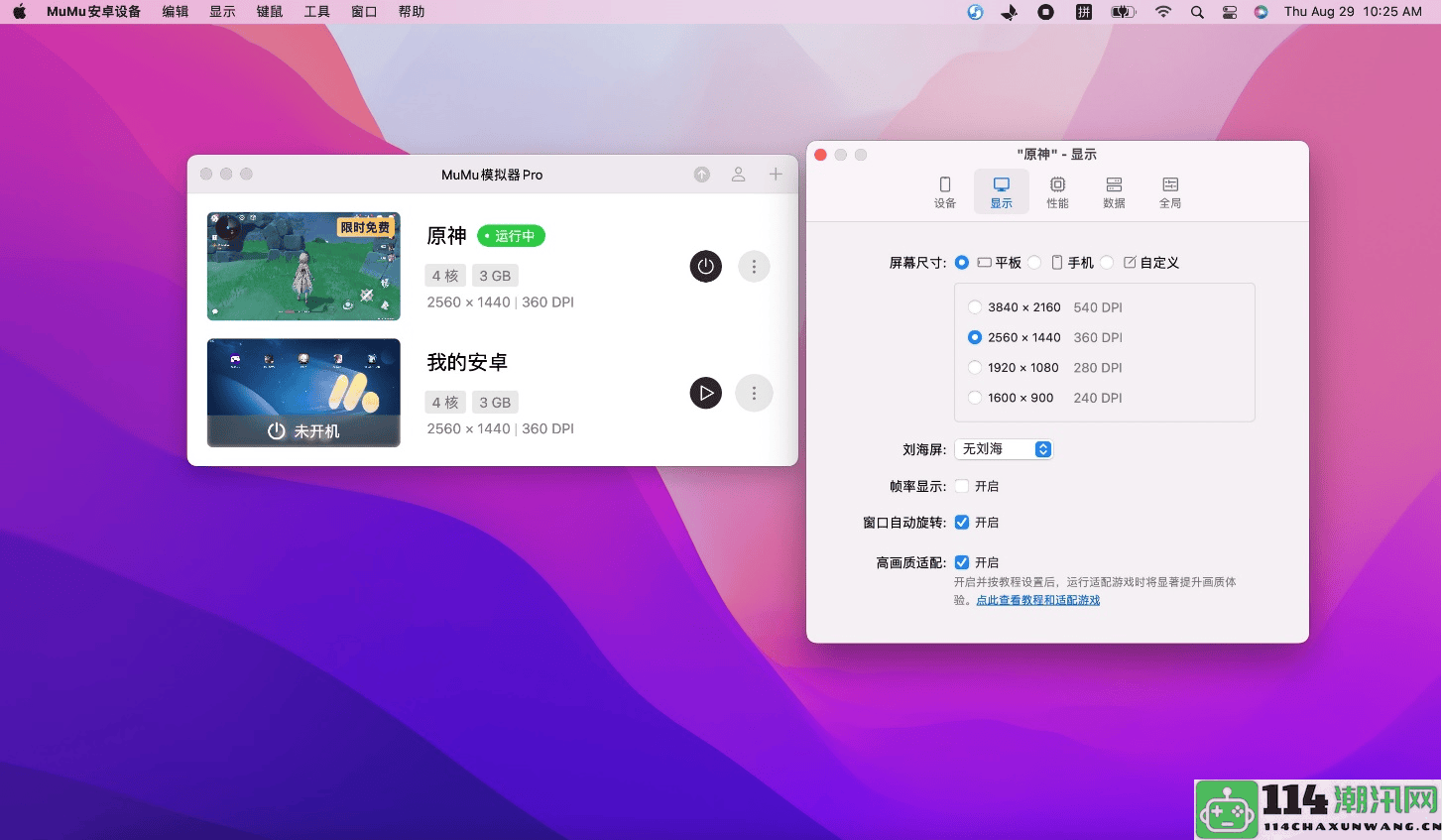Open the 点此查看教程和适配游戏 link
The height and width of the screenshot is (840, 1442).
click(x=1038, y=600)
